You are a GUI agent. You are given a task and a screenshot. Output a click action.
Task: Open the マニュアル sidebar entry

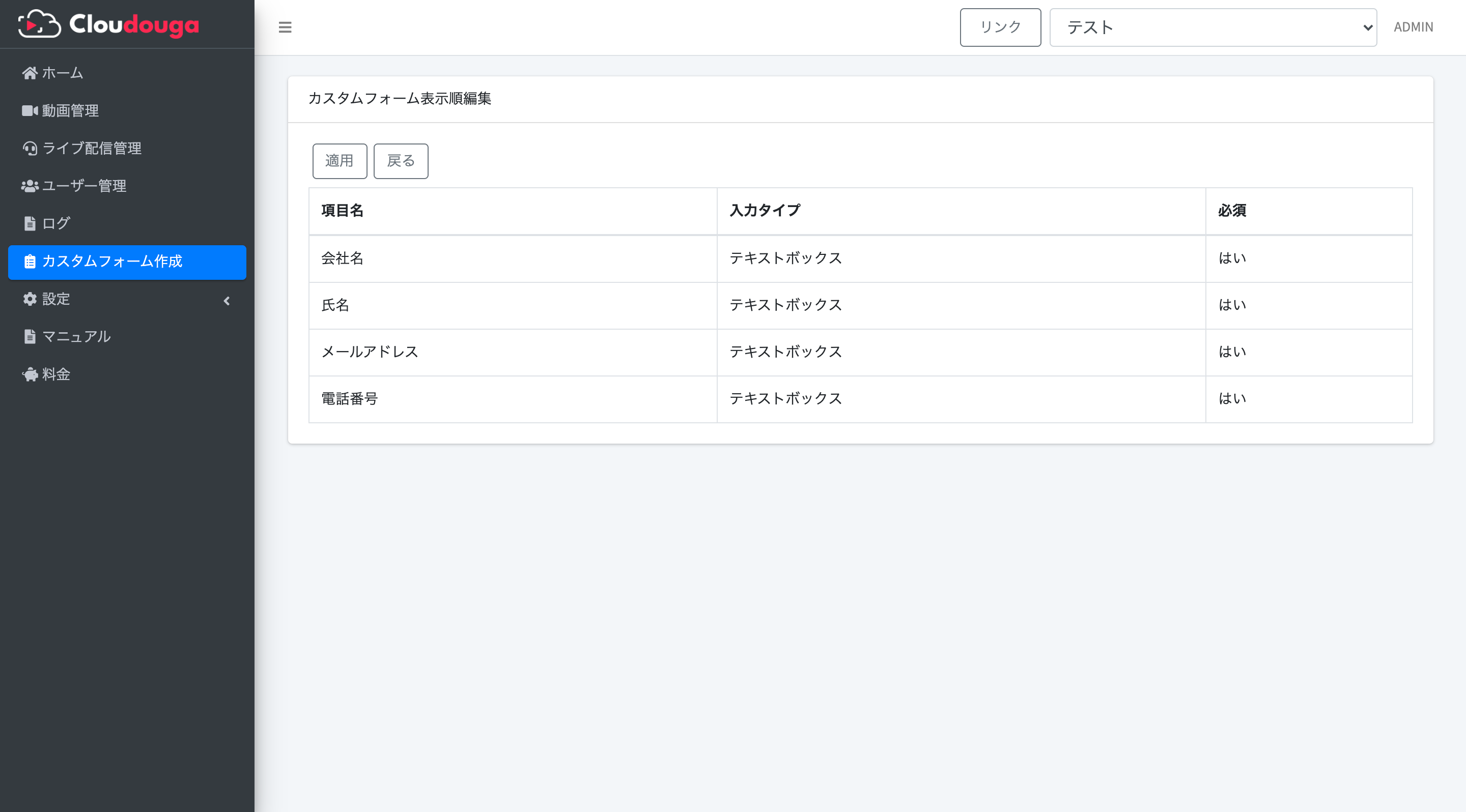click(127, 336)
